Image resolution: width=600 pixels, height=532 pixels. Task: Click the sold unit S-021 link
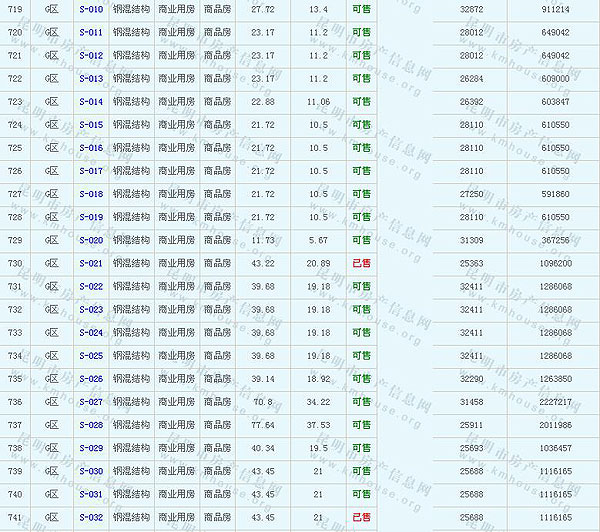(x=90, y=264)
